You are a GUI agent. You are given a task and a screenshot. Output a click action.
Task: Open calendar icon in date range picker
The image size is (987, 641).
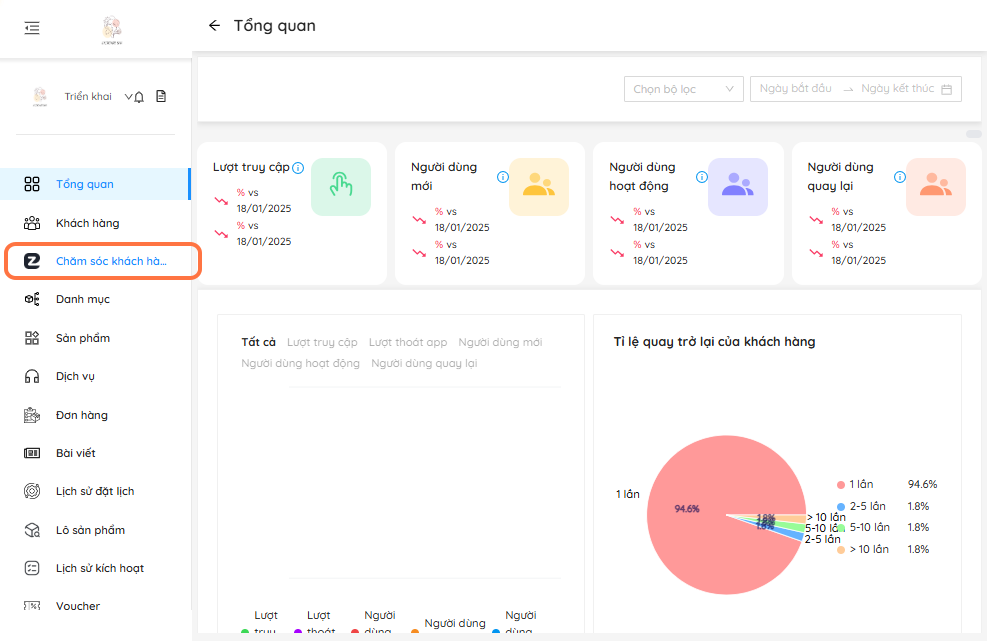[946, 89]
